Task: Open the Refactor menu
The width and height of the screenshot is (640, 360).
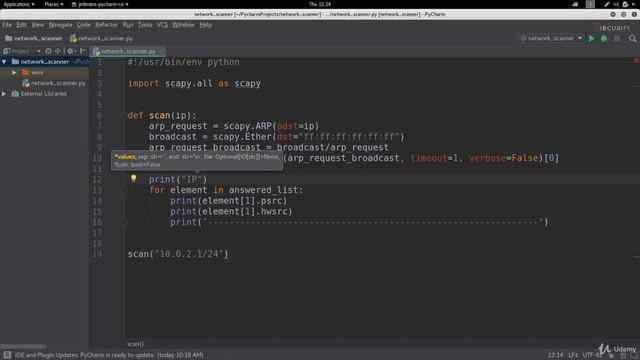Action: [x=106, y=25]
